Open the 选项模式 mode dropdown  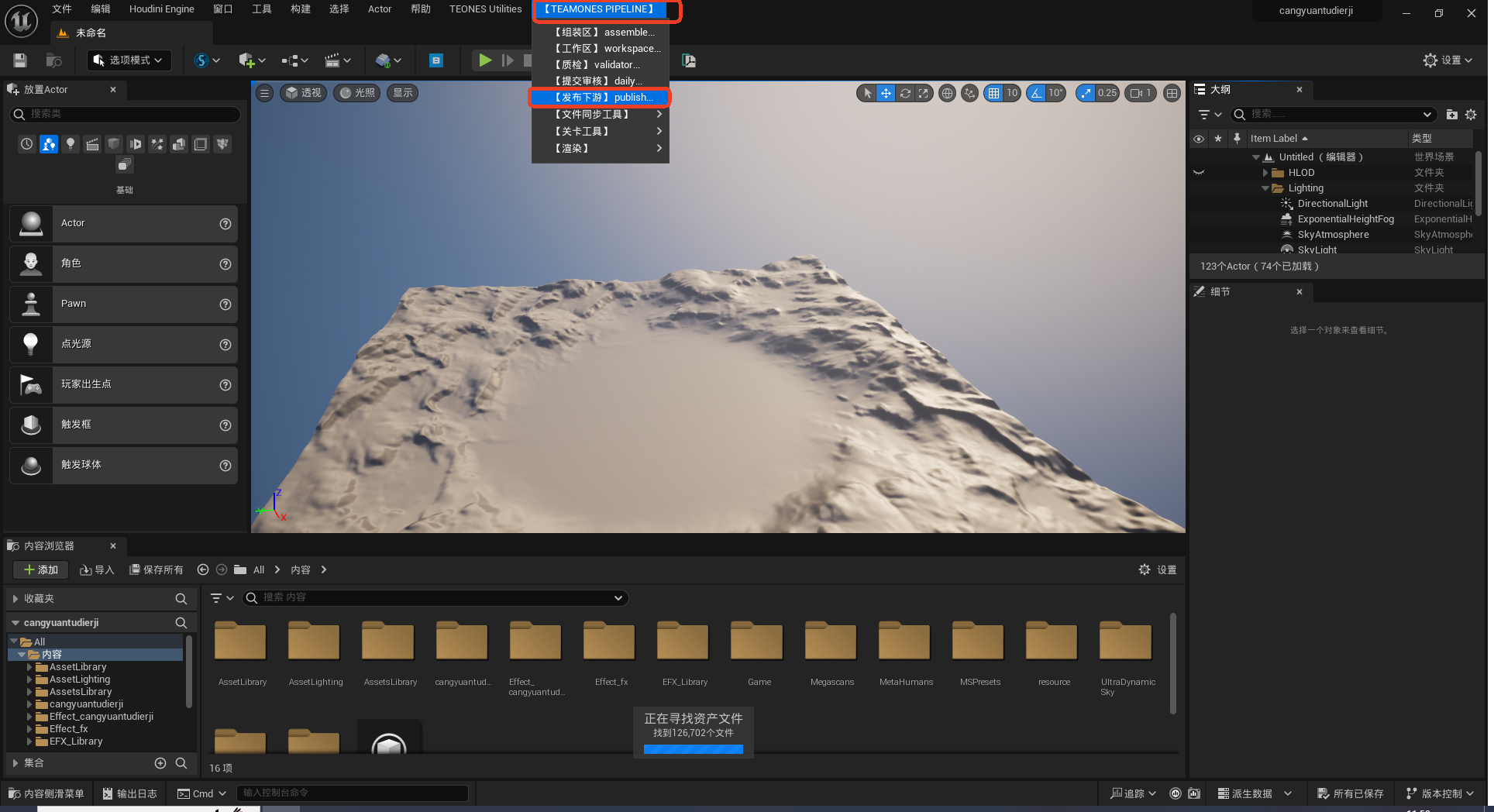tap(128, 60)
